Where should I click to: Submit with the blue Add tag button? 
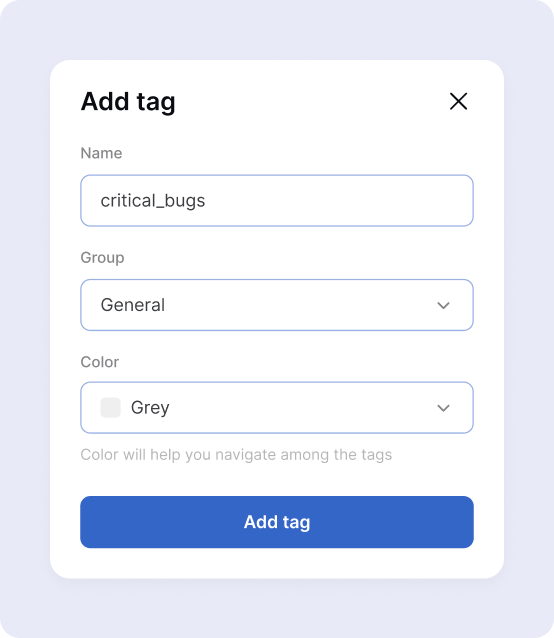coord(277,522)
